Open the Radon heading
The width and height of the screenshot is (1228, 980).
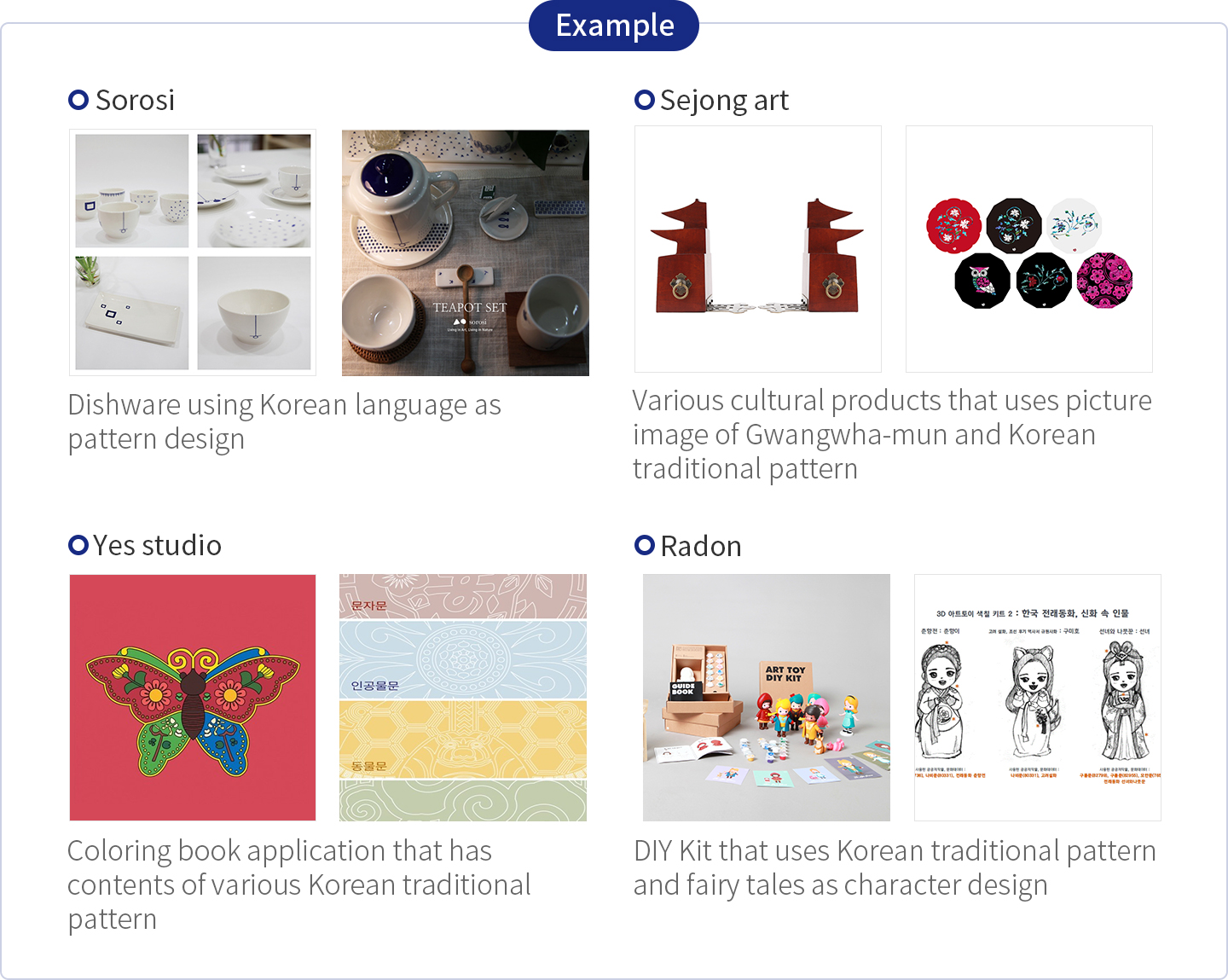[x=701, y=547]
